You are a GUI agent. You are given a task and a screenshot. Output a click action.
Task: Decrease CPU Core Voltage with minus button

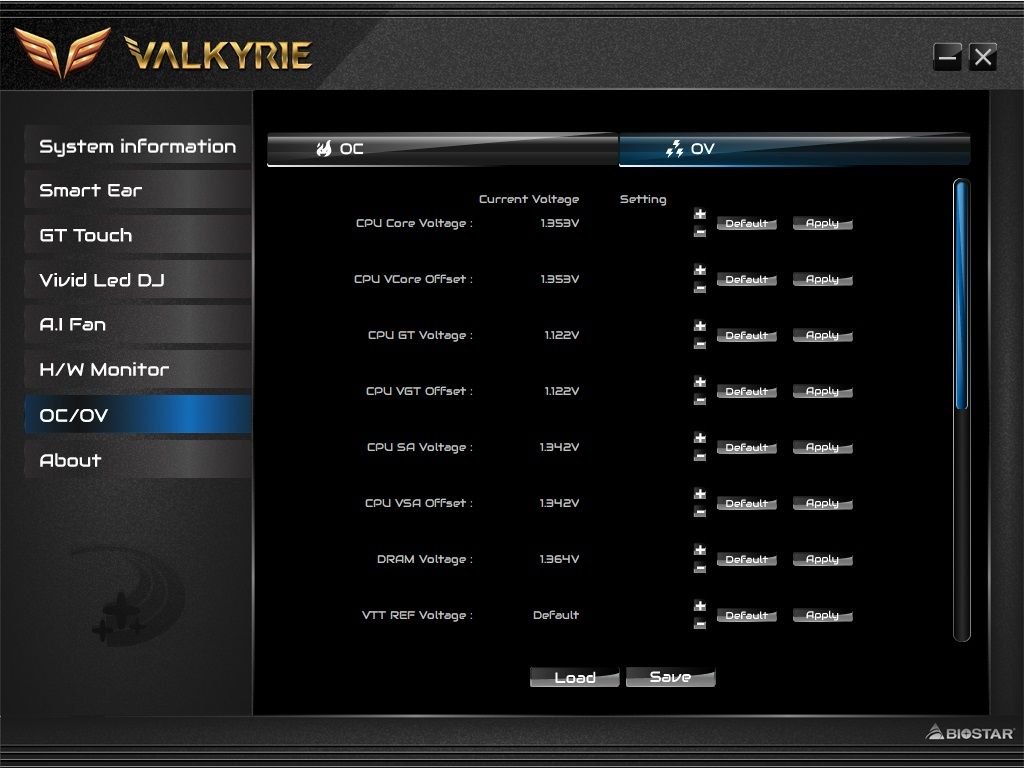[699, 232]
